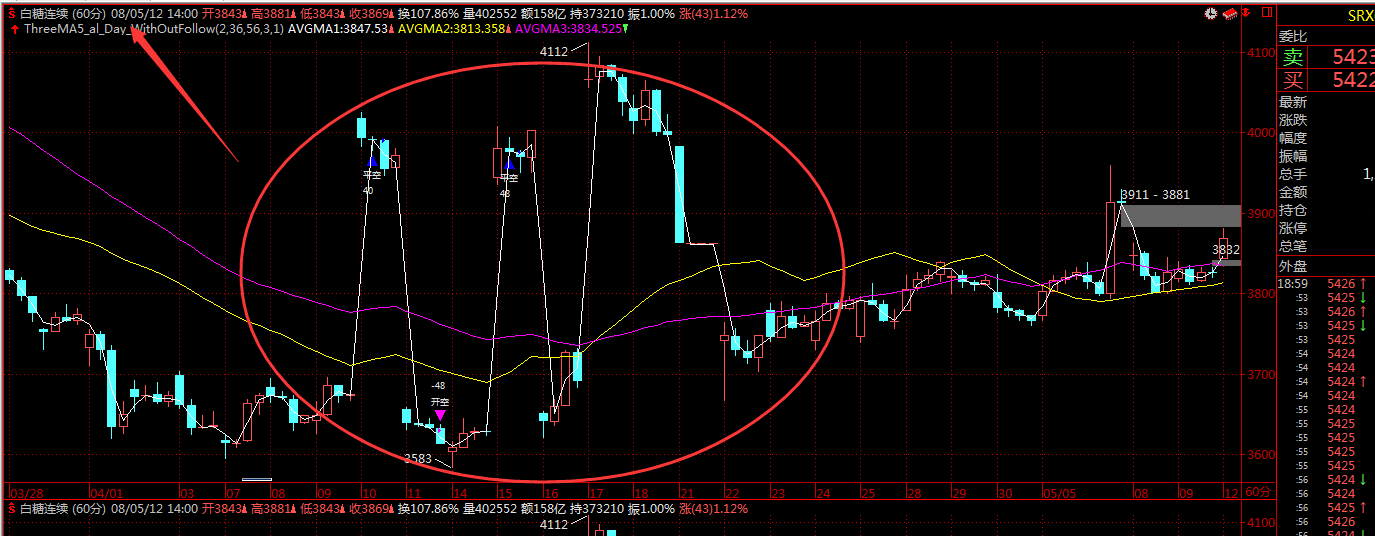Click the red chip icon above the chart
1375x536 pixels.
point(1230,14)
